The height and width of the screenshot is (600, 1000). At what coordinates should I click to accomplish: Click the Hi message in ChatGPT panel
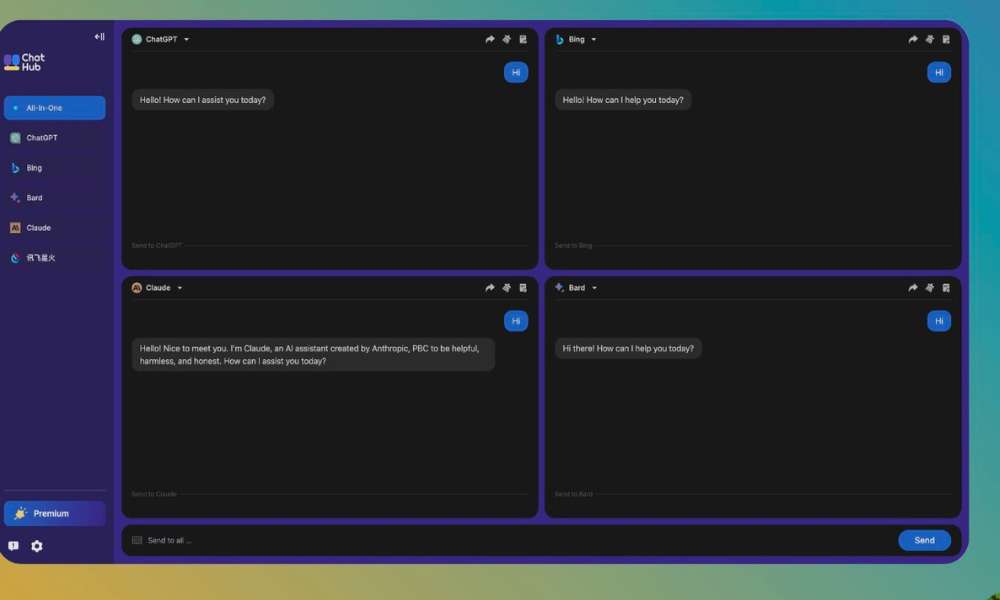point(516,73)
